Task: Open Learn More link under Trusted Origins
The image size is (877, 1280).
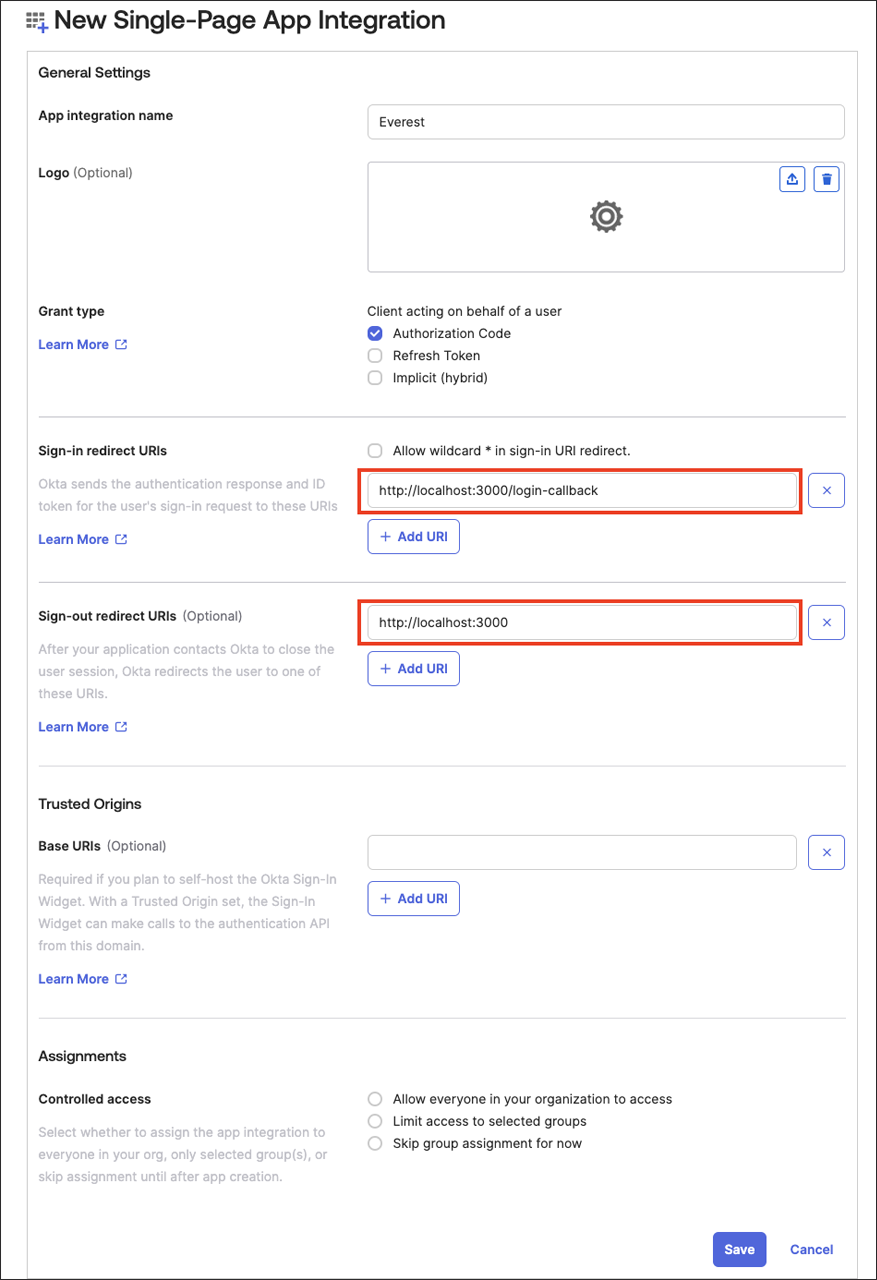Action: pyautogui.click(x=82, y=979)
